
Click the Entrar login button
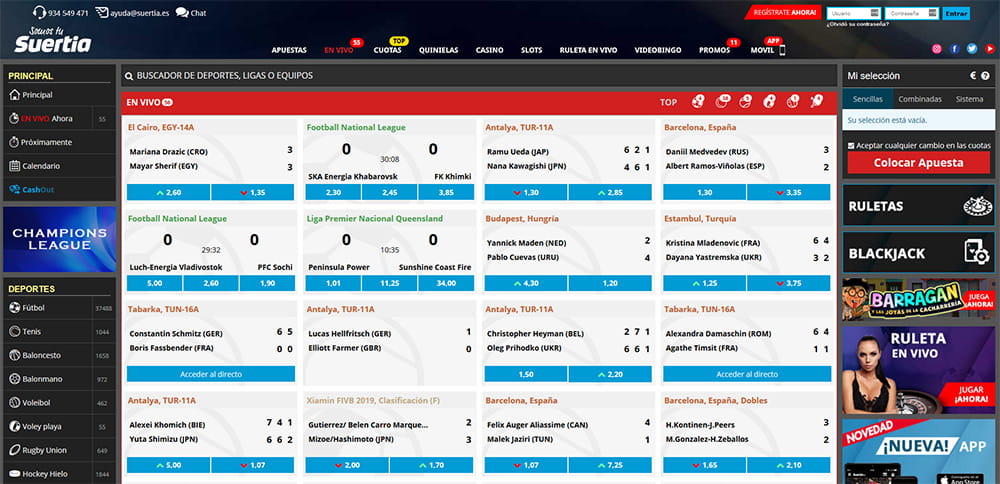click(955, 13)
